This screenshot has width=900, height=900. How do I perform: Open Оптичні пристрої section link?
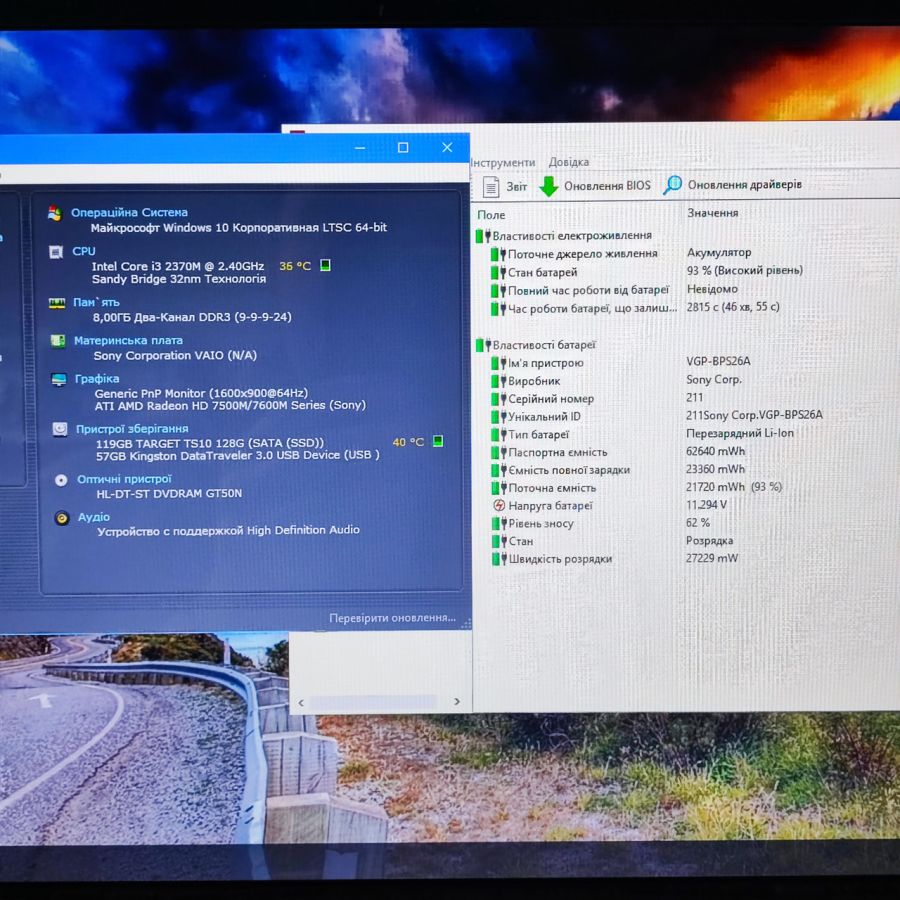point(125,479)
